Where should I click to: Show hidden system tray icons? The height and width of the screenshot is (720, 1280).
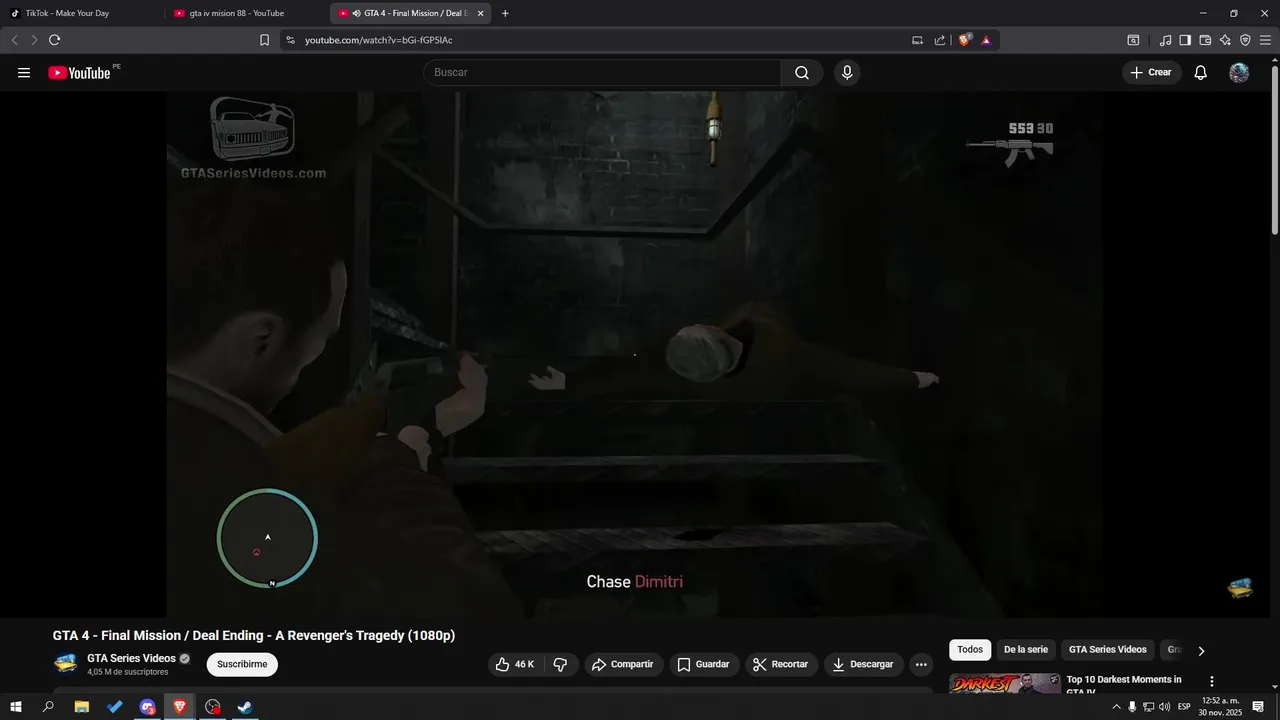tap(1116, 707)
